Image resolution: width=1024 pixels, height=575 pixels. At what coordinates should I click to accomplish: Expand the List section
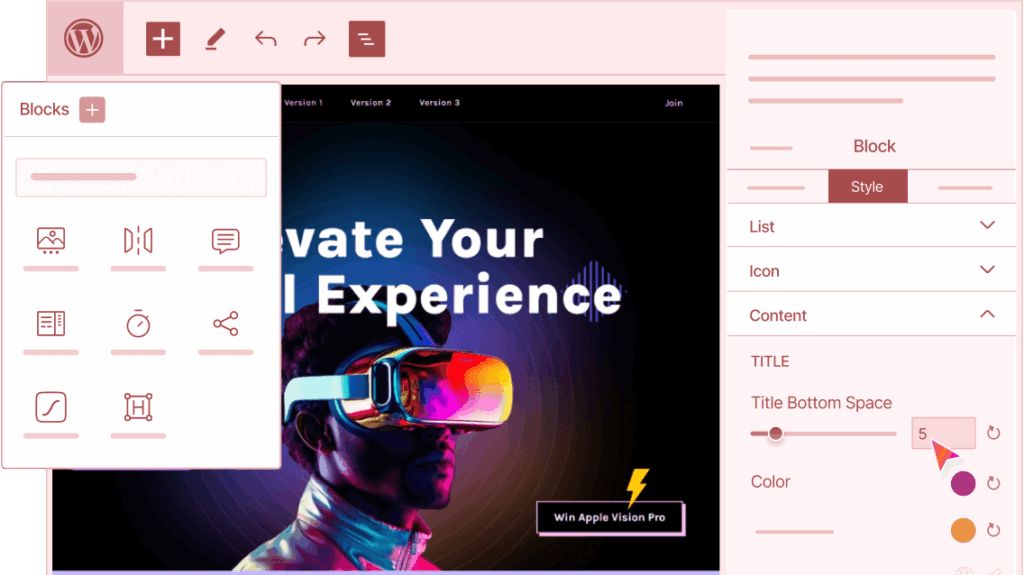(x=871, y=226)
